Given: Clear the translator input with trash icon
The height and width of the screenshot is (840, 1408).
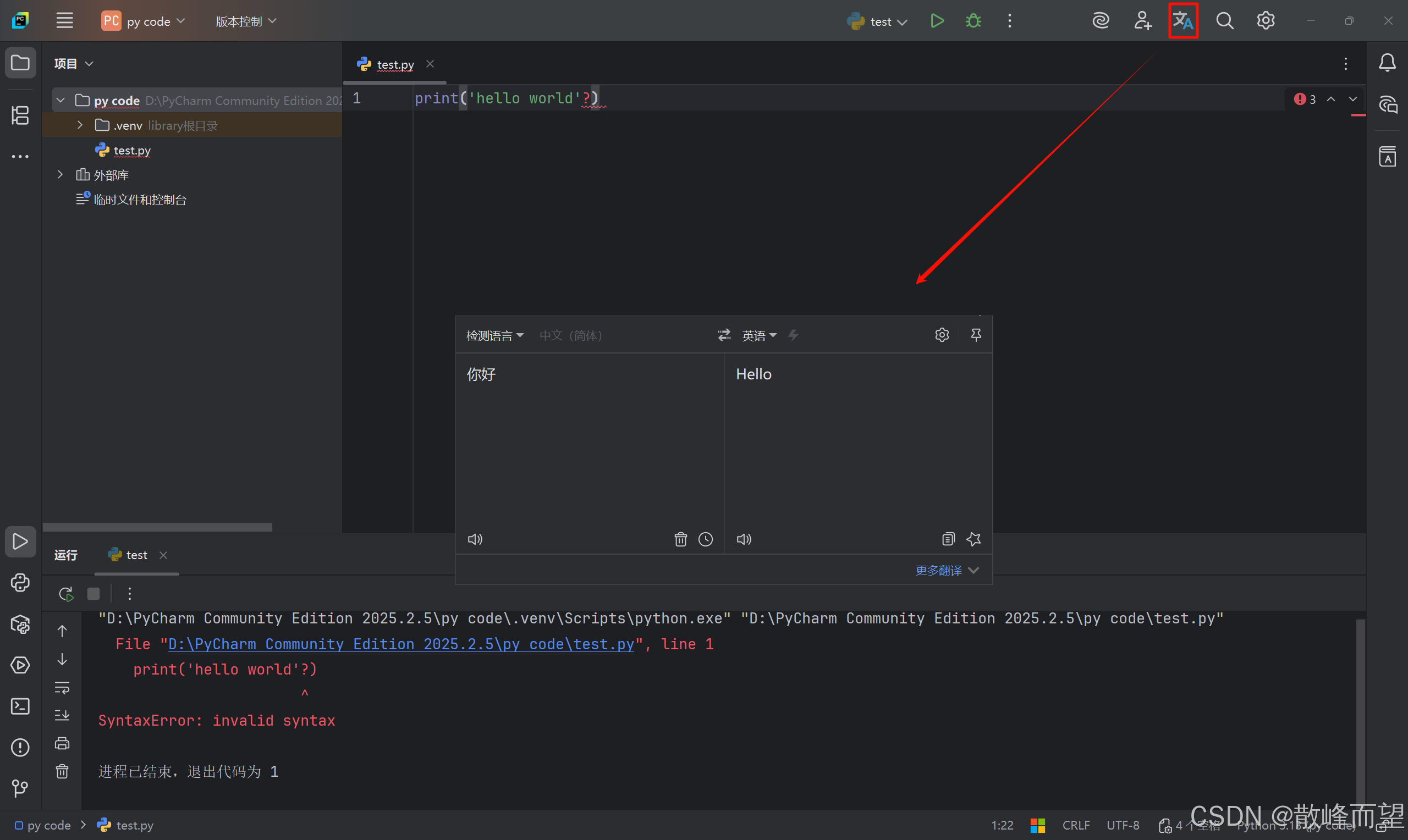Looking at the screenshot, I should click(x=680, y=539).
